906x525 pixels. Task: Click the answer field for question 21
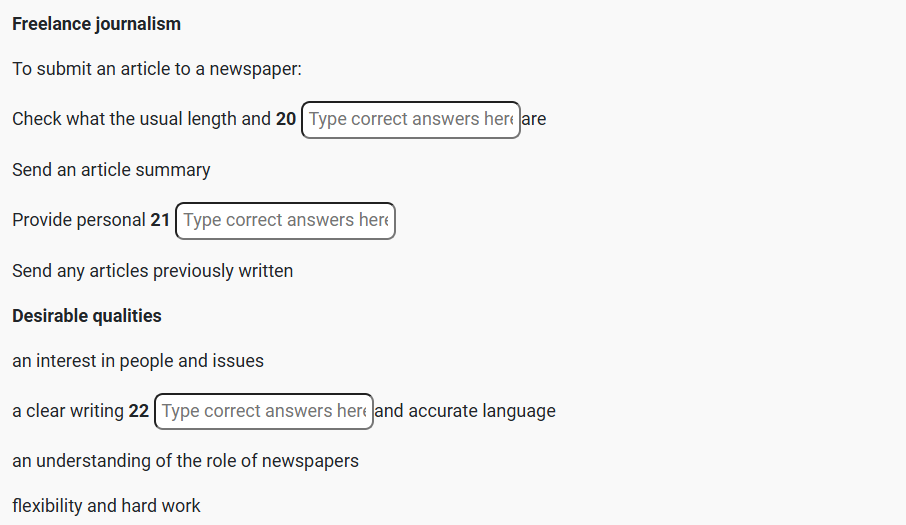(x=285, y=221)
